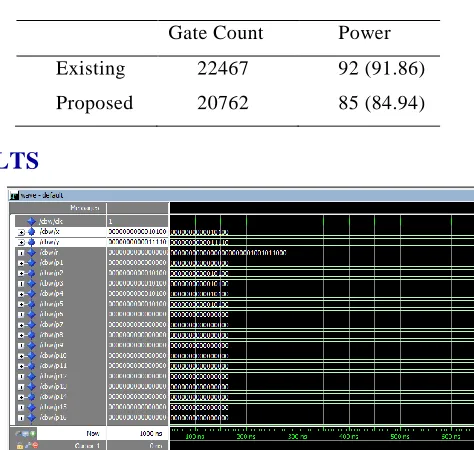Expand the /cbw/x bus signal

tap(21, 232)
